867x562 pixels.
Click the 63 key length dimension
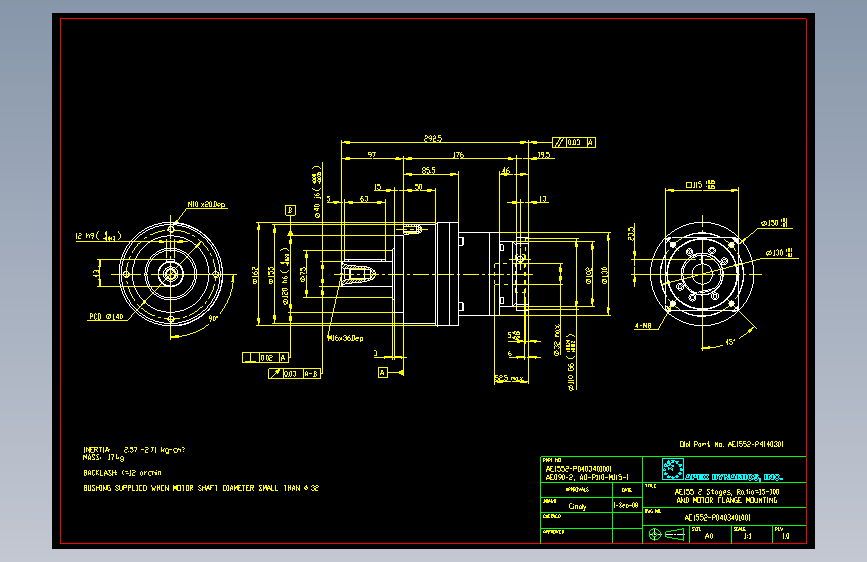pyautogui.click(x=364, y=199)
